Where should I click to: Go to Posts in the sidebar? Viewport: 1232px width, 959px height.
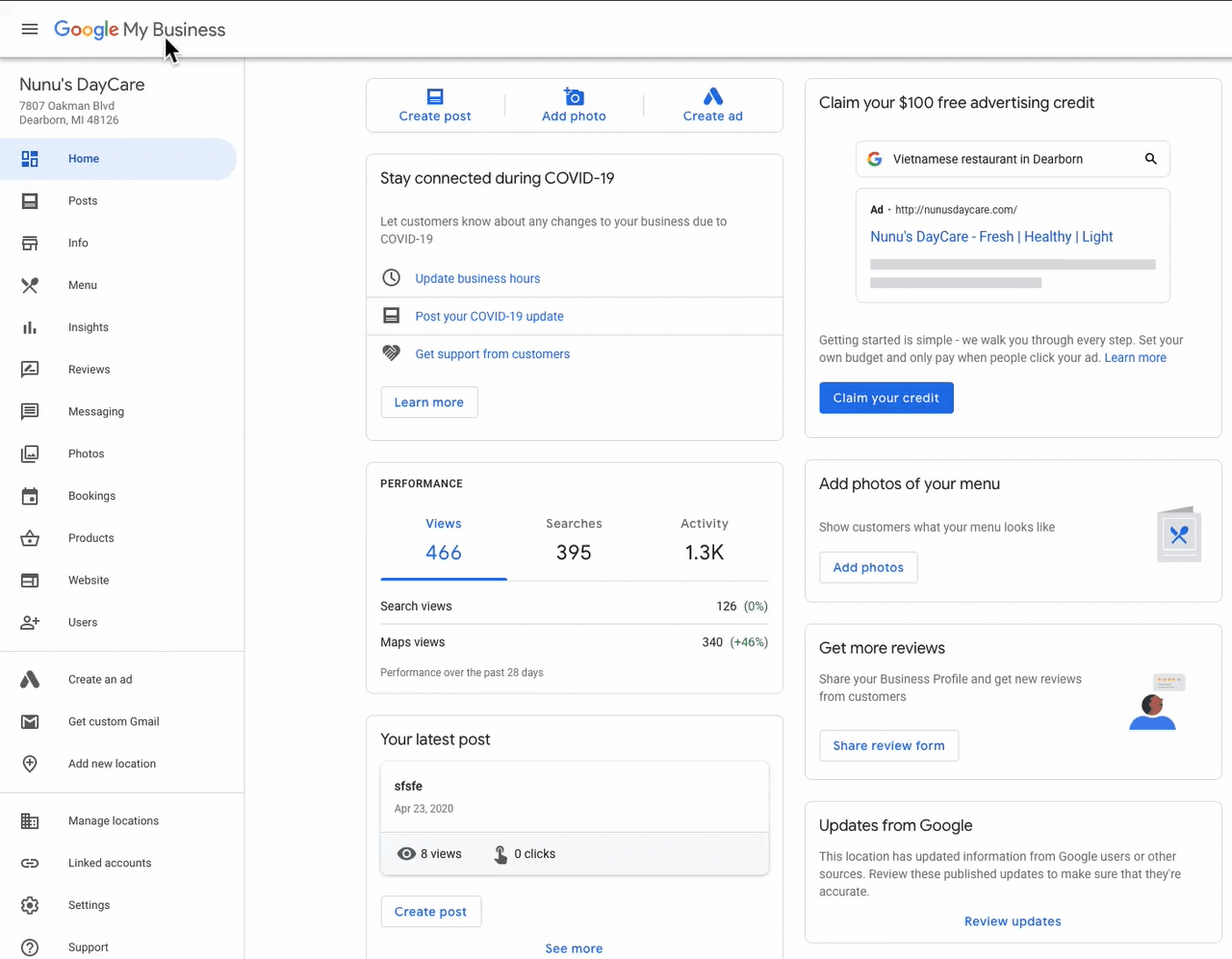click(117, 201)
